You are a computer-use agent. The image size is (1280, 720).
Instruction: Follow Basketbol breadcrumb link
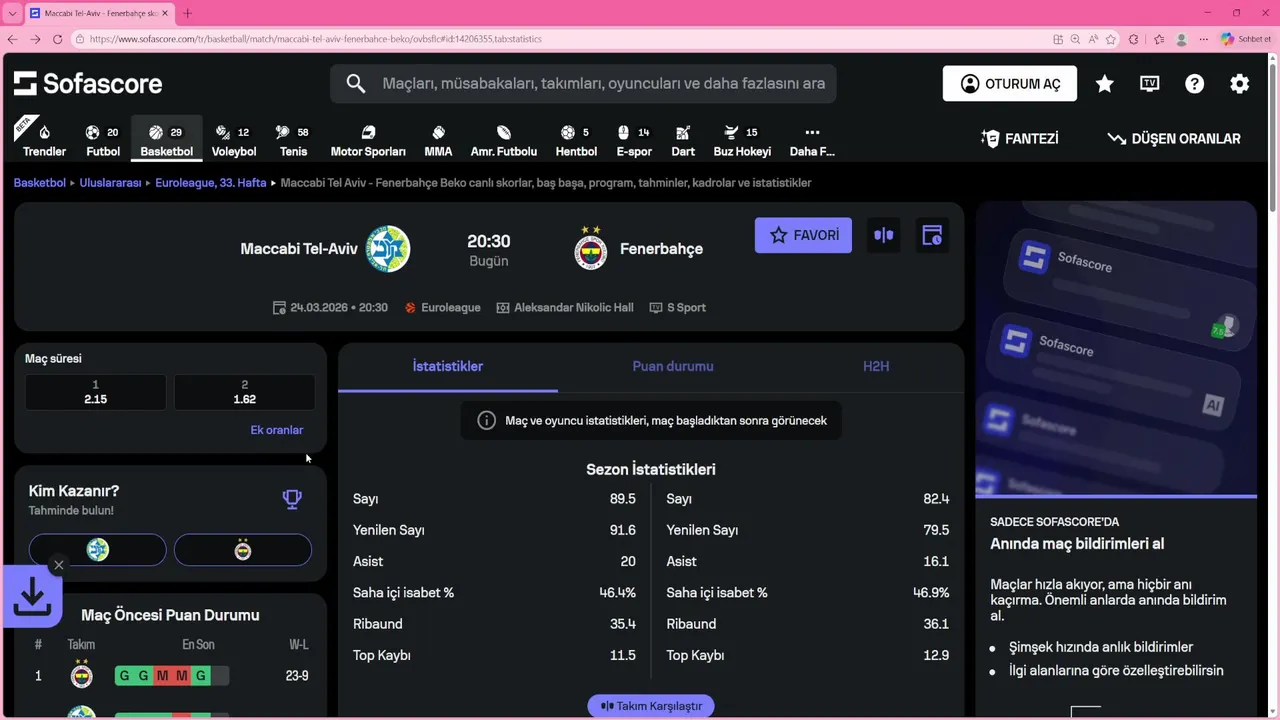(x=40, y=183)
